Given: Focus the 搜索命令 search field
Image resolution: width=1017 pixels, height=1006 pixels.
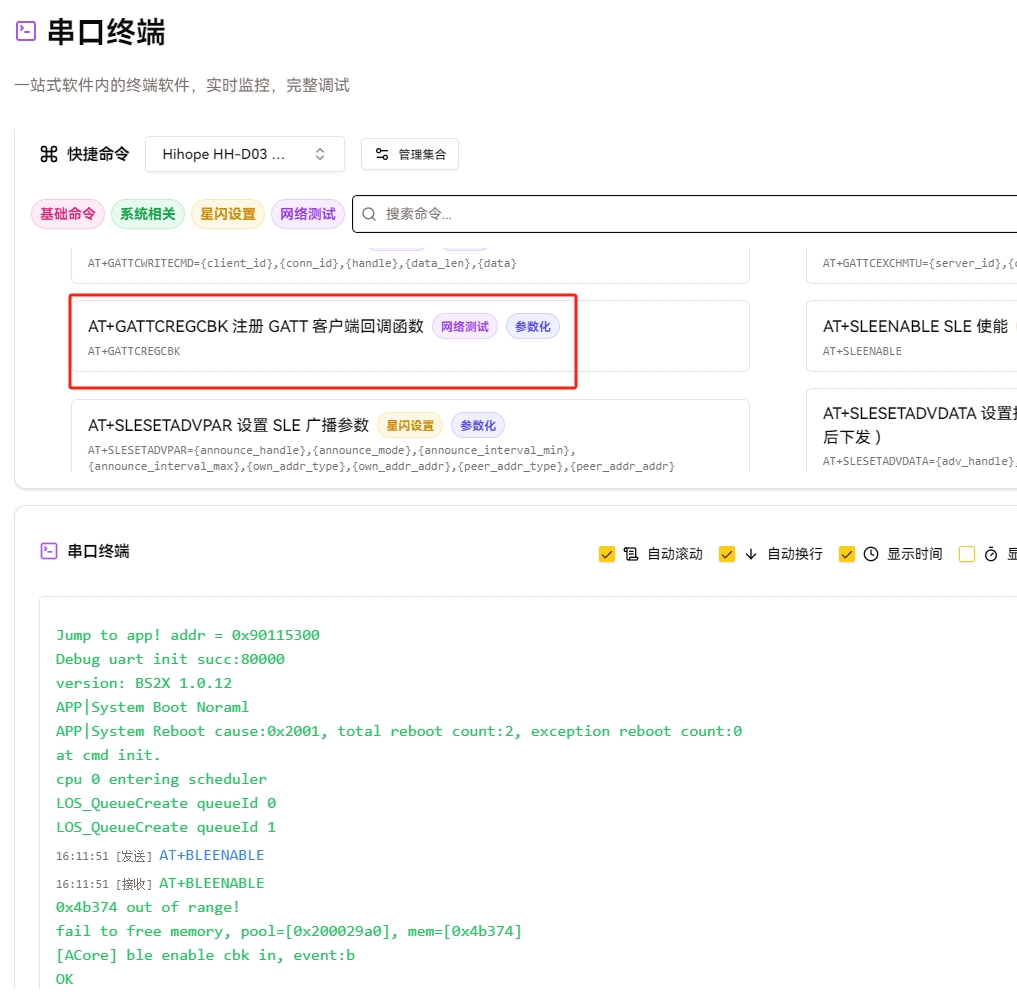Looking at the screenshot, I should pyautogui.click(x=685, y=214).
